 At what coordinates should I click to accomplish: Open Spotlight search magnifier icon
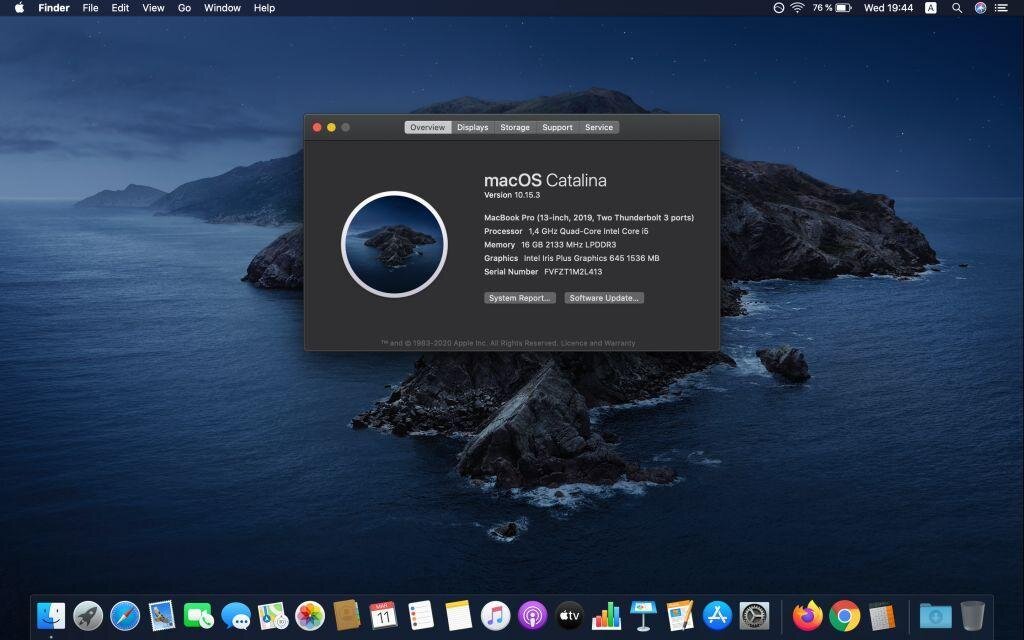click(x=957, y=8)
